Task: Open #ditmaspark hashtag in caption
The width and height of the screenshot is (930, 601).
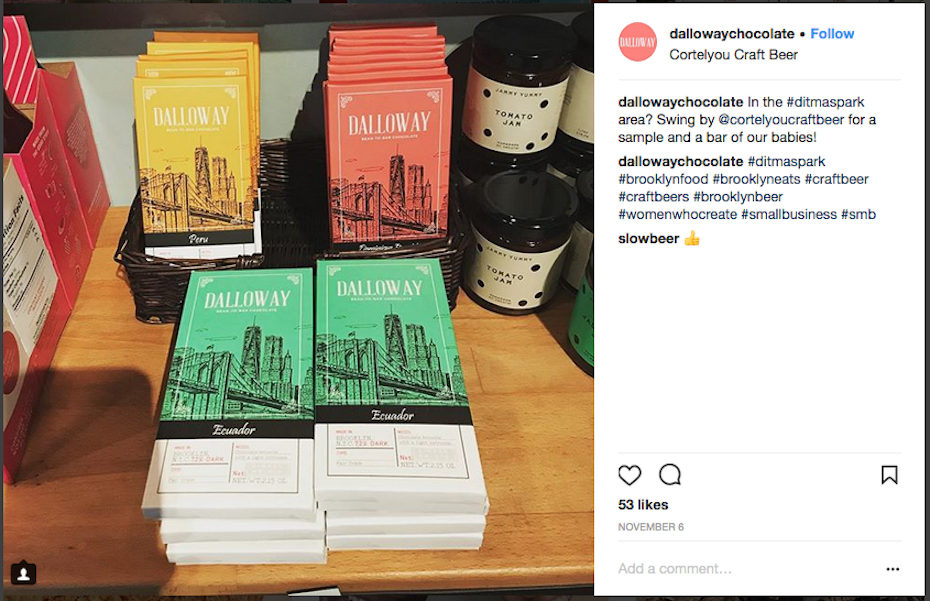Action: click(825, 102)
